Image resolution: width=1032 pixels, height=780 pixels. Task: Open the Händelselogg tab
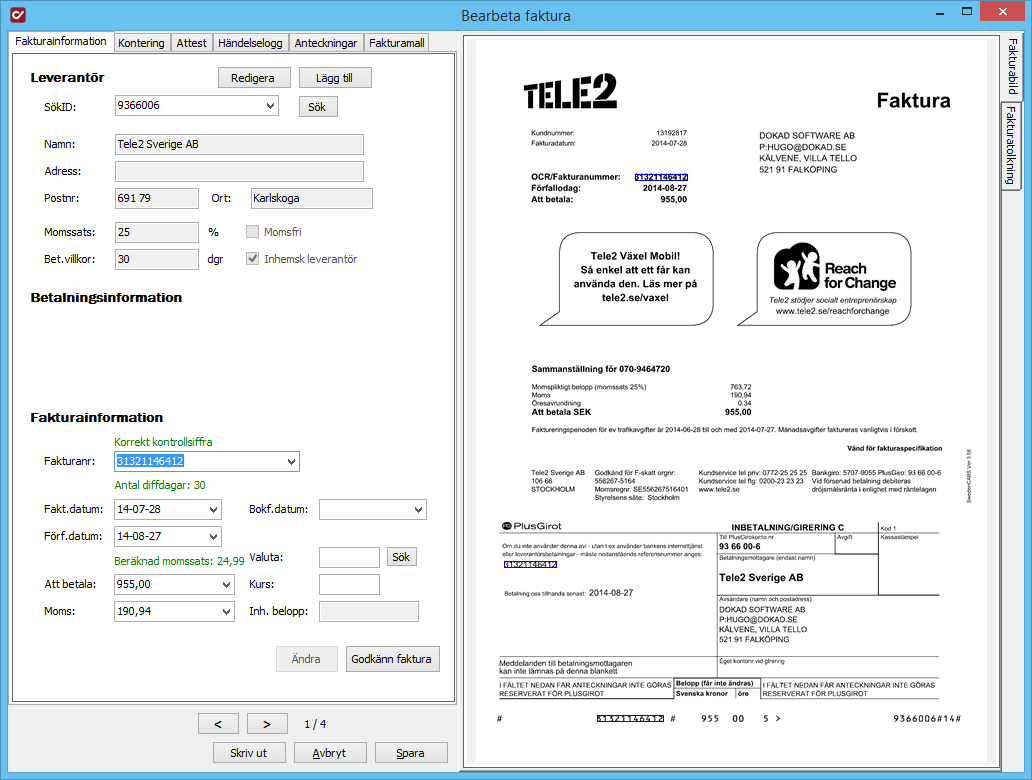[x=250, y=43]
